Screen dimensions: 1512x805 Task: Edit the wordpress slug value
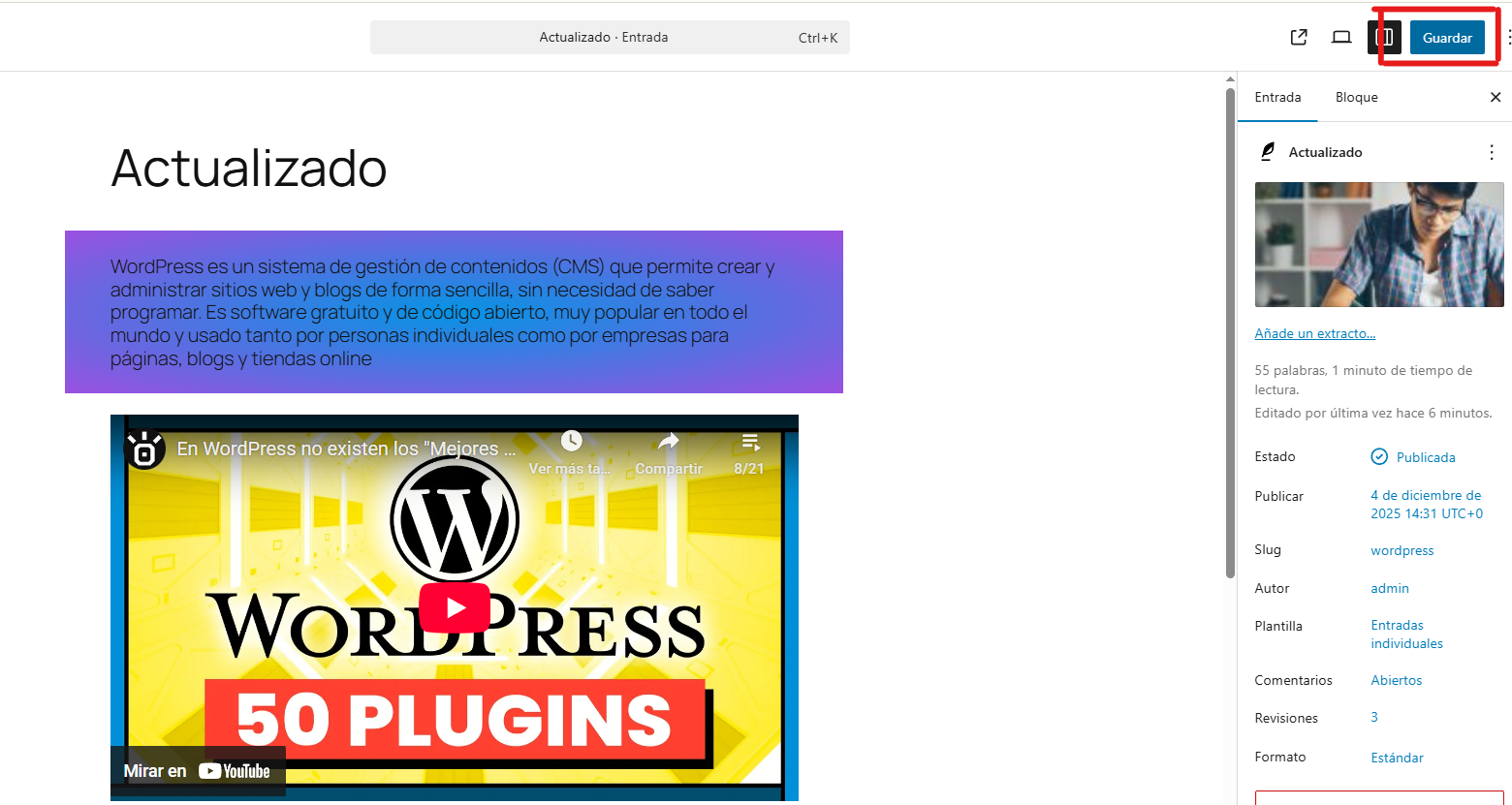coord(1402,550)
